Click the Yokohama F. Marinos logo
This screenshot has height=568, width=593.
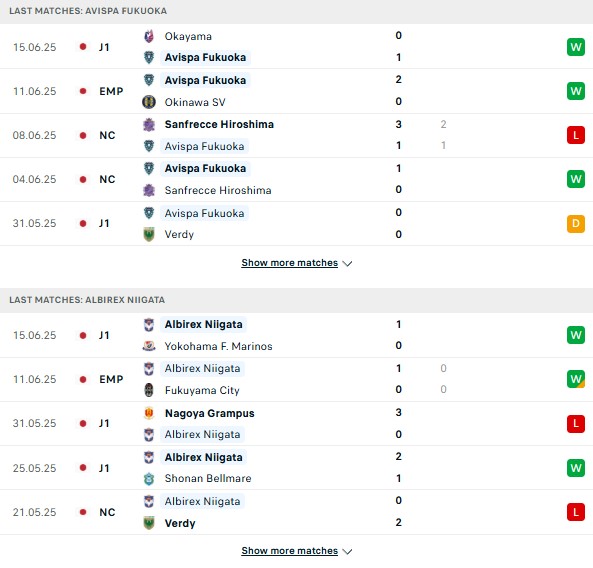(x=149, y=346)
